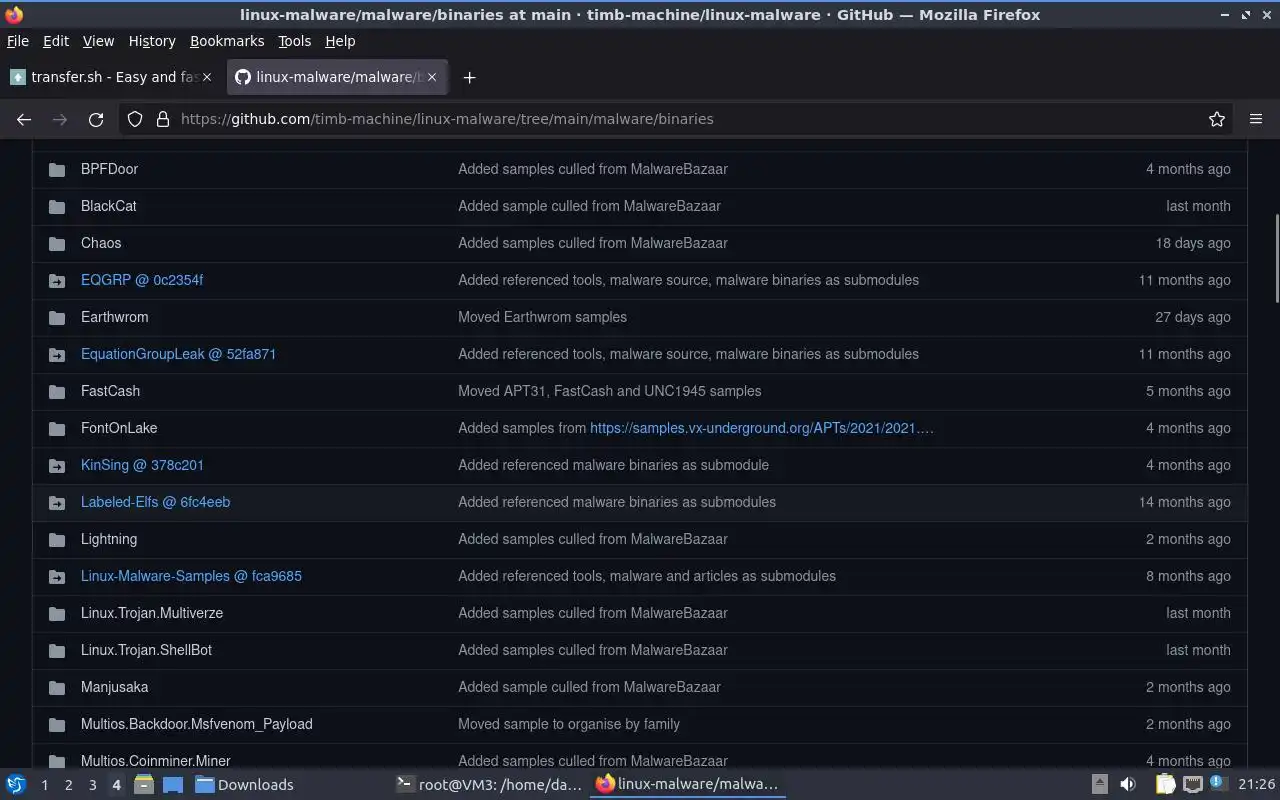Open the EquationGroupLeak @ 52fa871 link
This screenshot has width=1280, height=800.
point(178,354)
